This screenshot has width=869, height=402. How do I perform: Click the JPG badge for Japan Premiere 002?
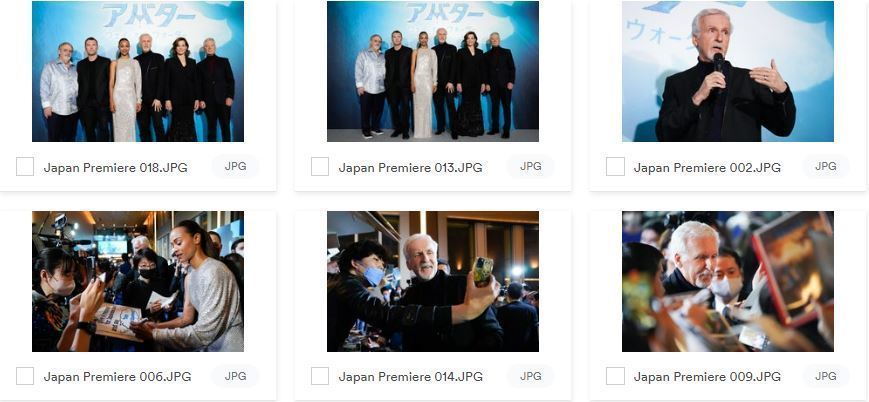826,166
